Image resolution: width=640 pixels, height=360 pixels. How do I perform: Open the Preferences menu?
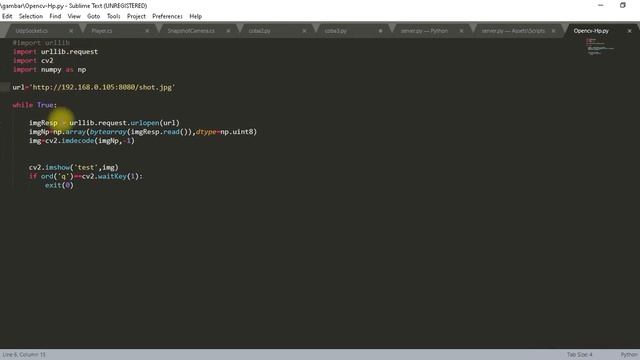pyautogui.click(x=167, y=16)
